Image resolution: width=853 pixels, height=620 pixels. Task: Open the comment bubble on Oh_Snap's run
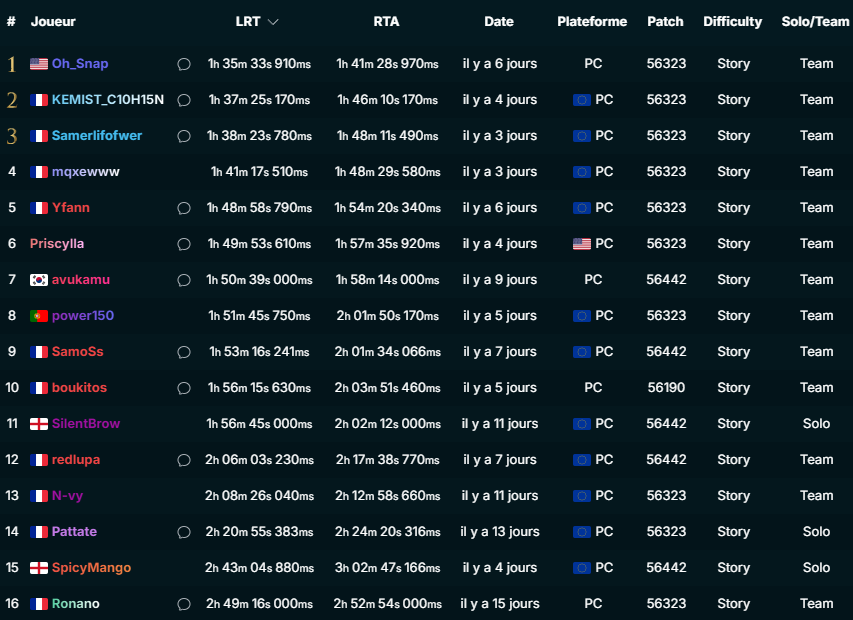(184, 64)
